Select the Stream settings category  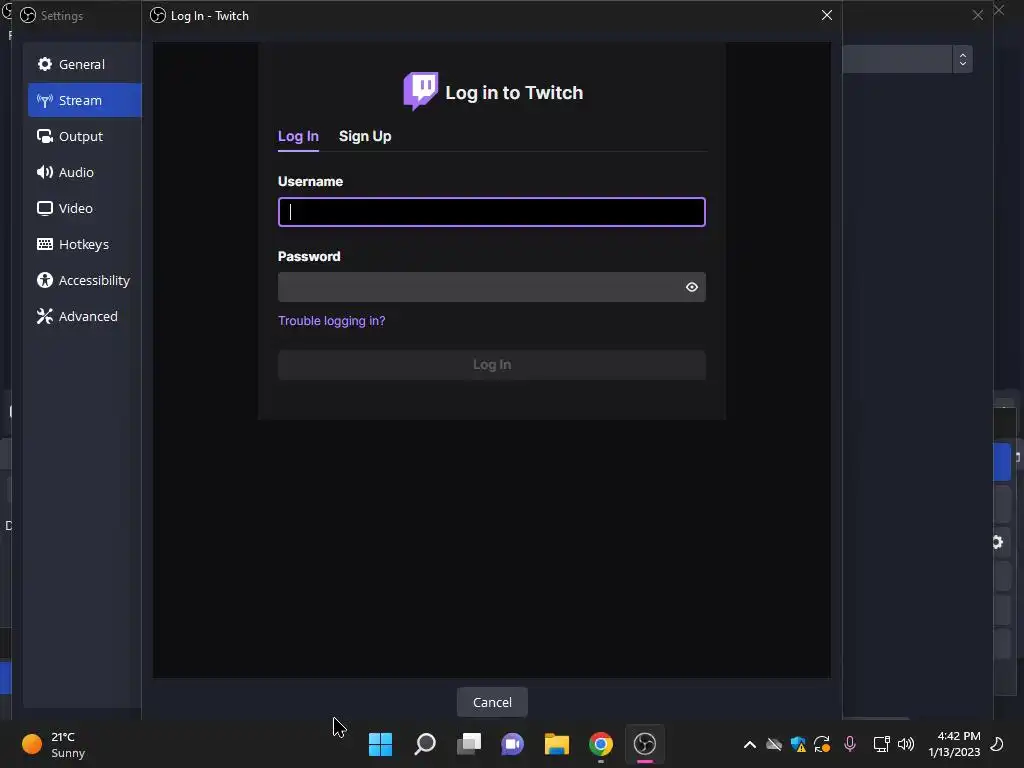(84, 100)
